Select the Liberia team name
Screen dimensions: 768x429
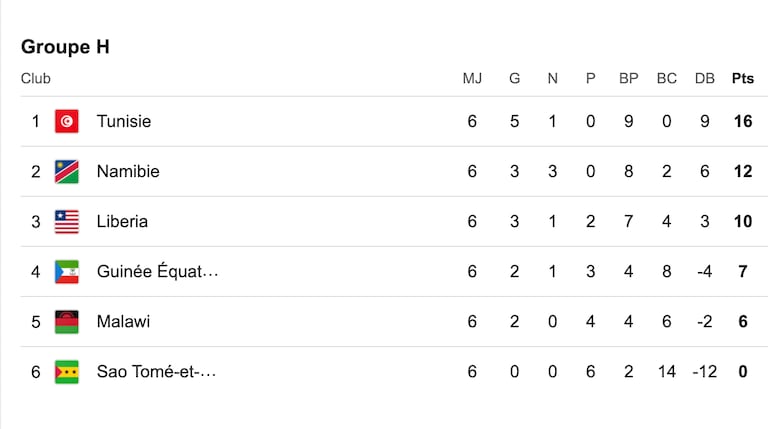click(x=122, y=222)
